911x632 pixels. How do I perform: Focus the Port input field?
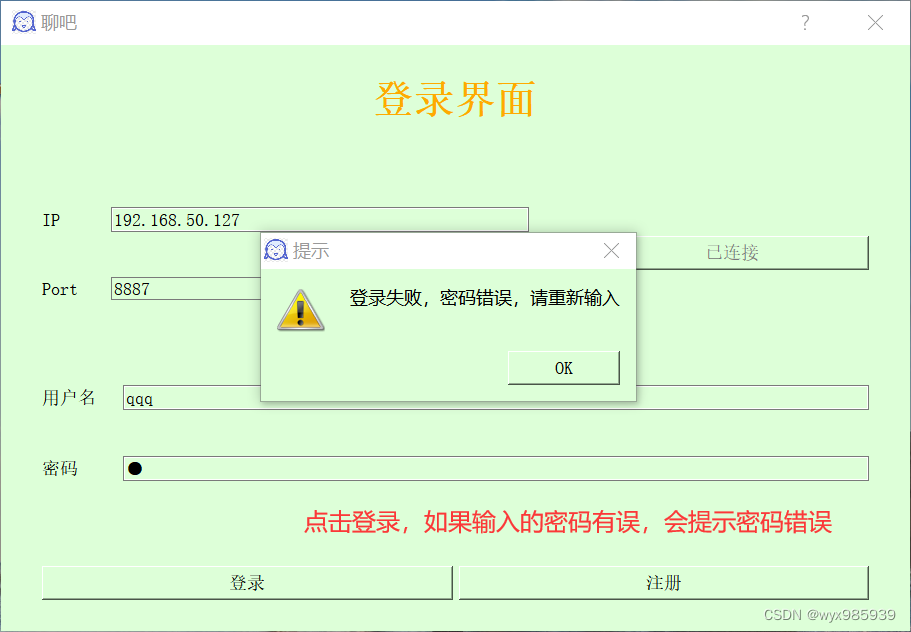[186, 289]
